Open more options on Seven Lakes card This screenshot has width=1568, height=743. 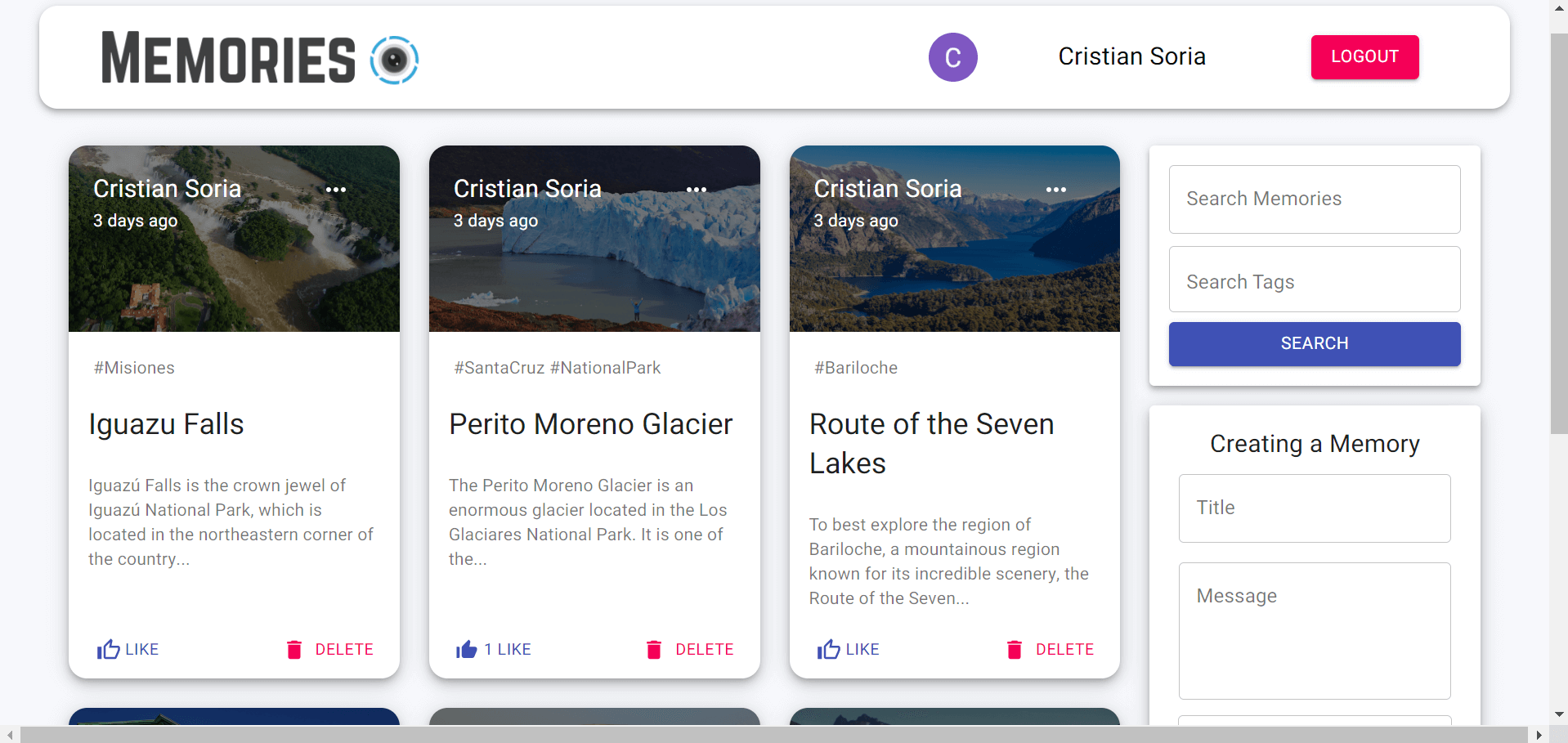(1055, 190)
